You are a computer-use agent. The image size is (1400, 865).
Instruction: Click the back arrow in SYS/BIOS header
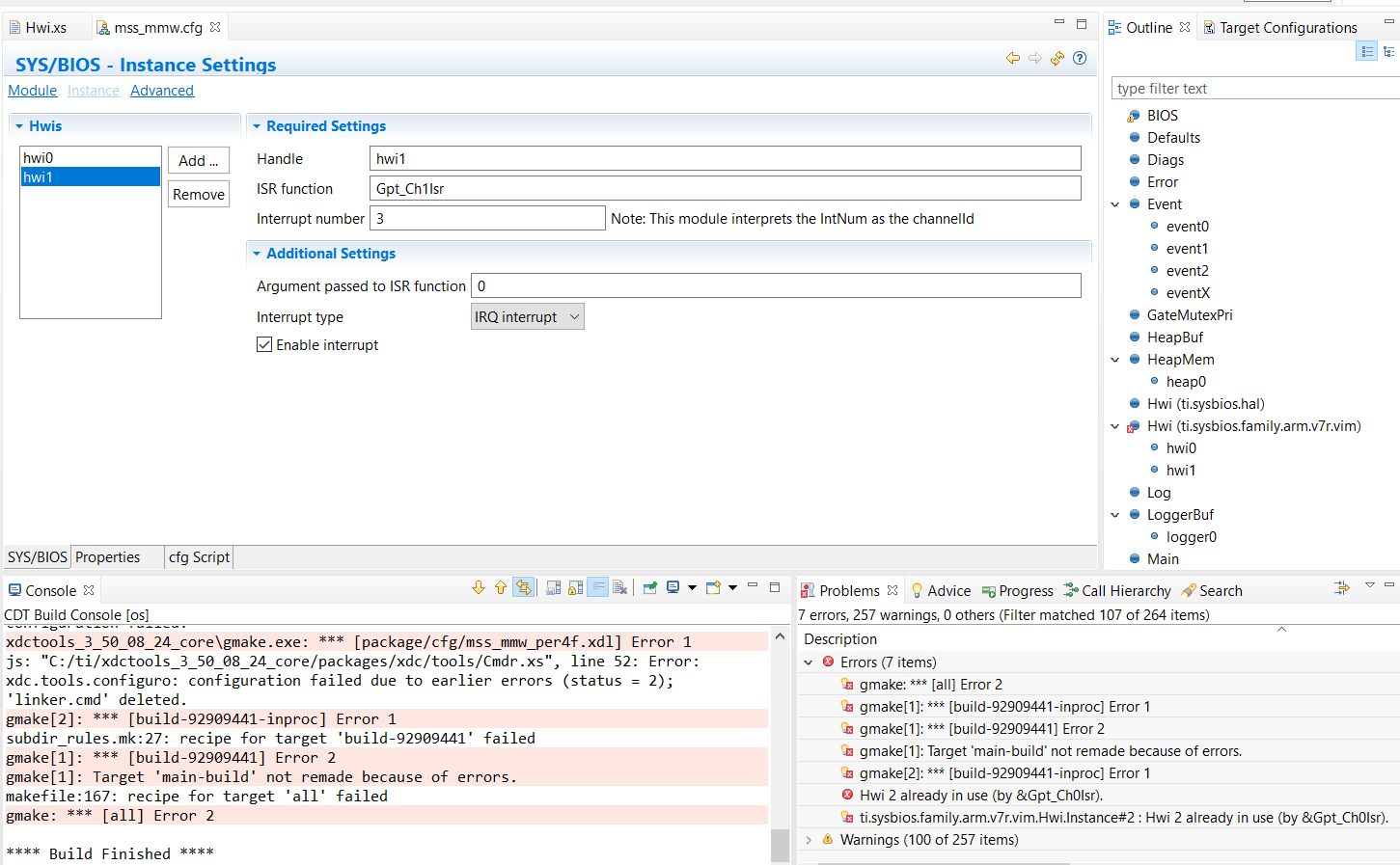1012,59
